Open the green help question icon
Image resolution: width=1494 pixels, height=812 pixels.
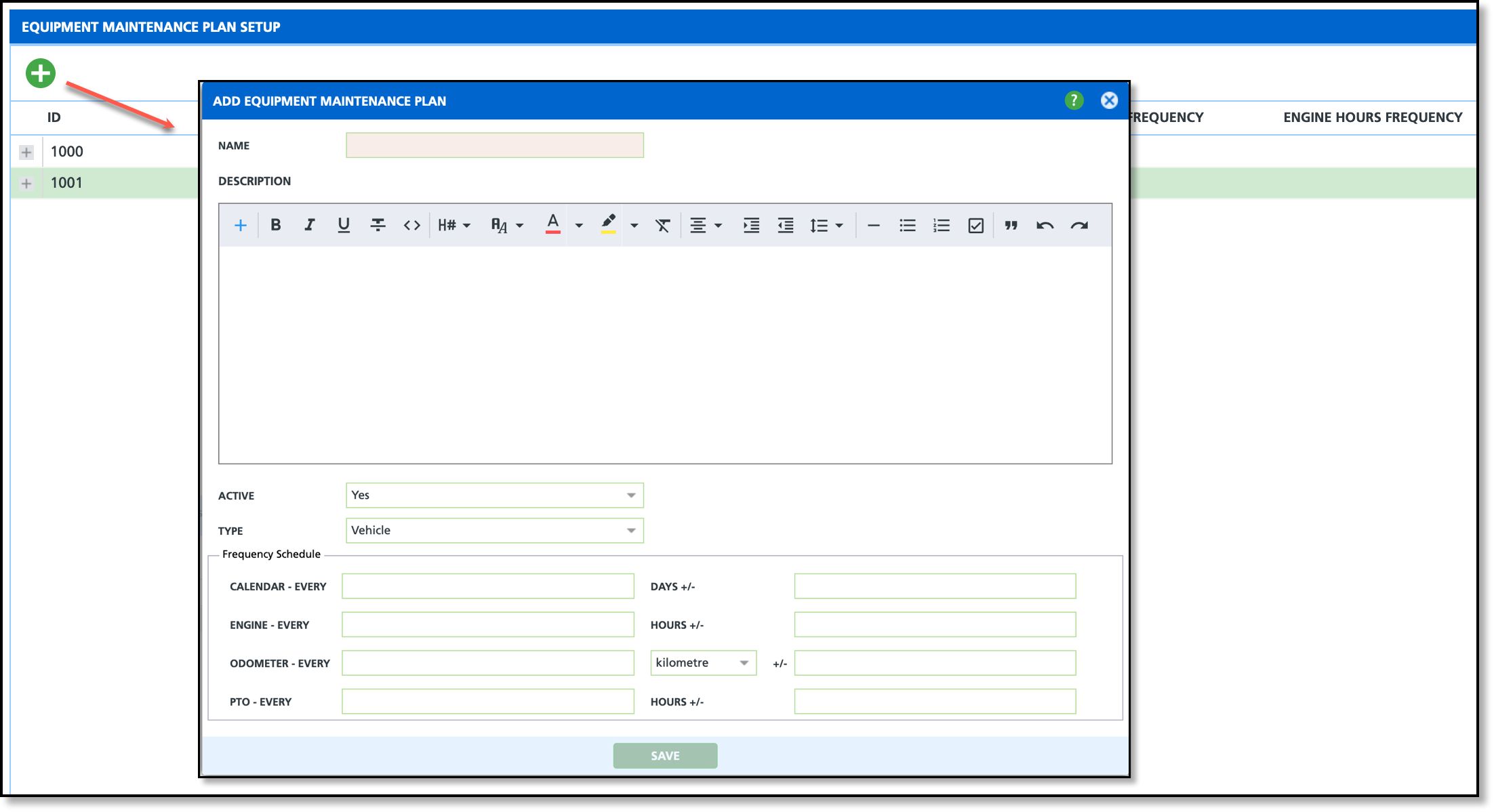pos(1074,100)
